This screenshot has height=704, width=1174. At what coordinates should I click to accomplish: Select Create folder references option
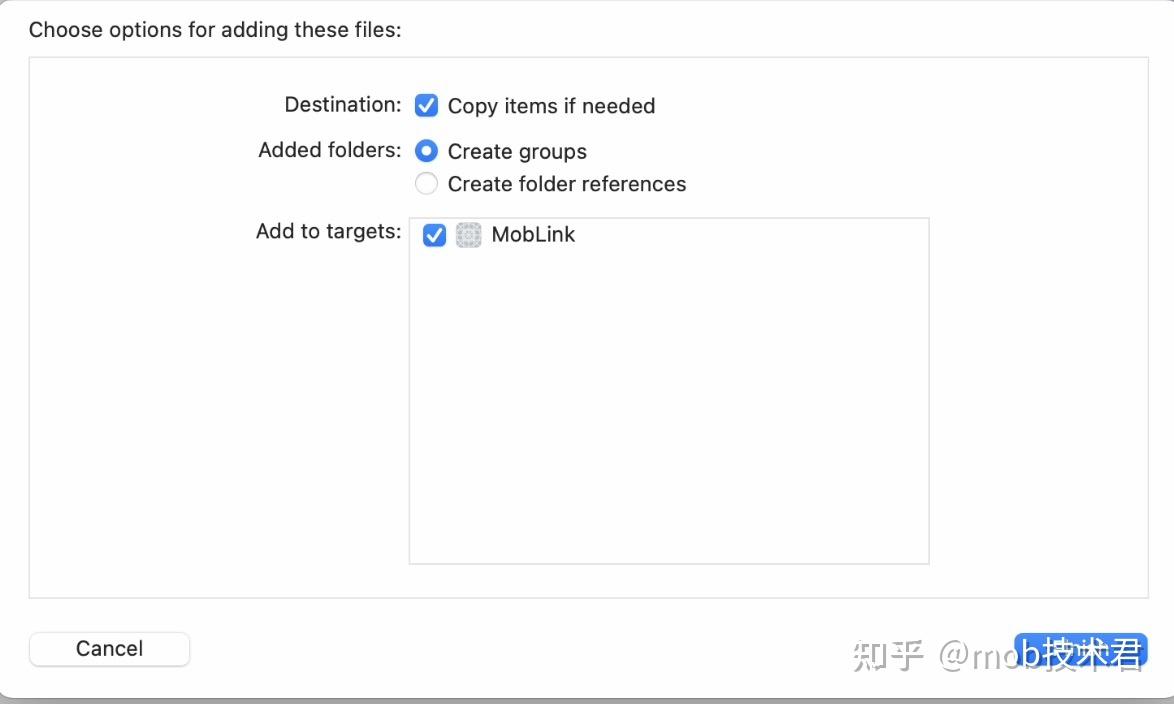427,183
